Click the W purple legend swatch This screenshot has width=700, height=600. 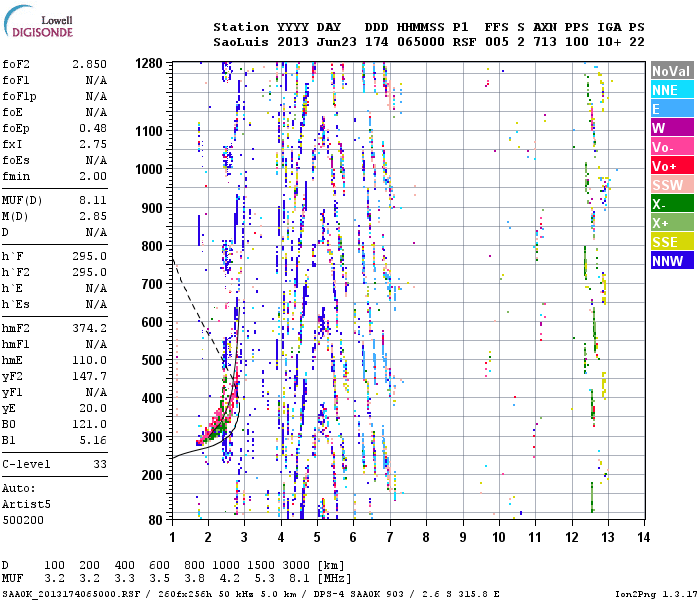[x=672, y=128]
